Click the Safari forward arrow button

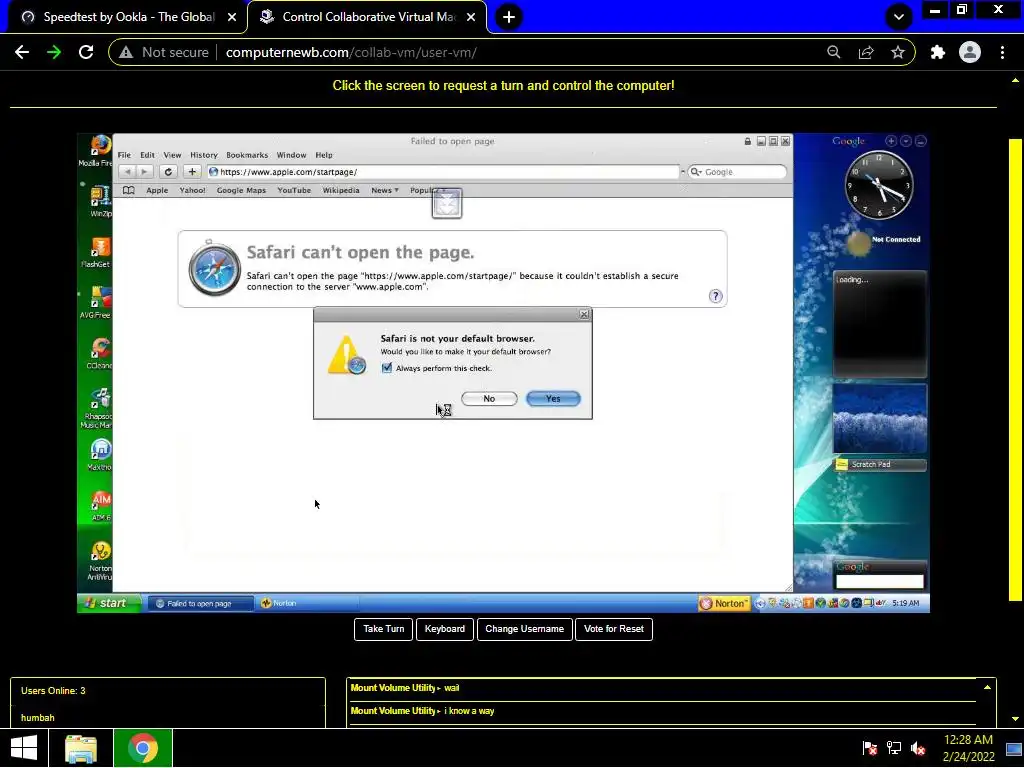click(144, 172)
